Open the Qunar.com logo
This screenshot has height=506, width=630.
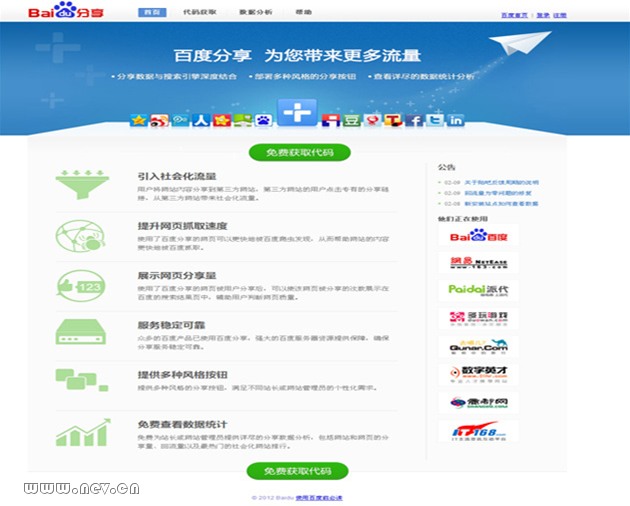[478, 346]
